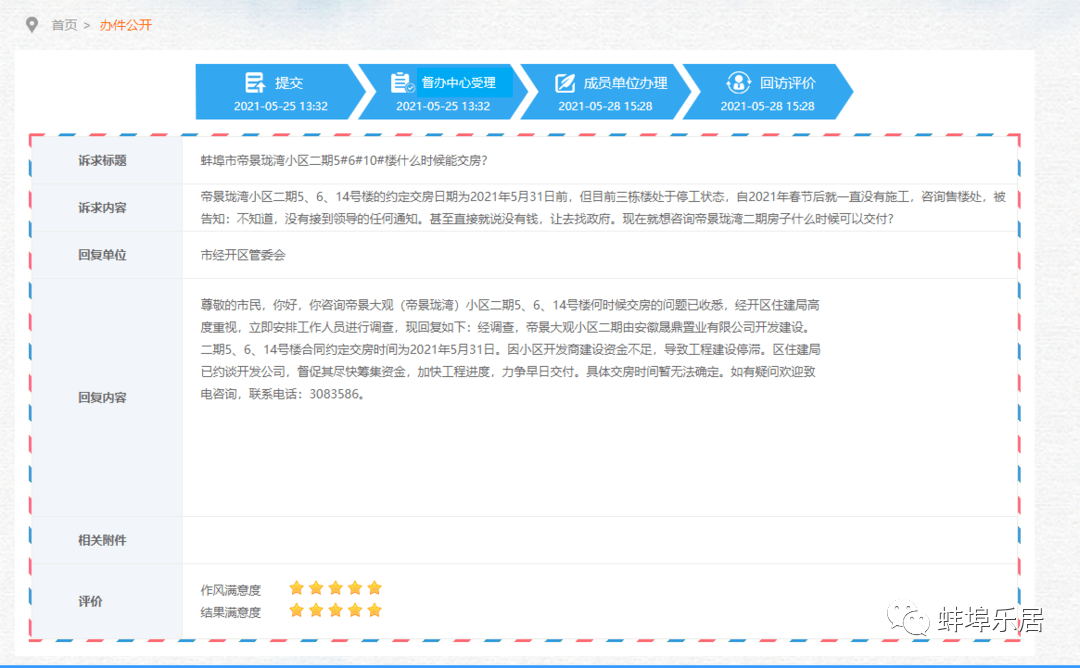Open the 成员单位办理 step

pos(625,83)
